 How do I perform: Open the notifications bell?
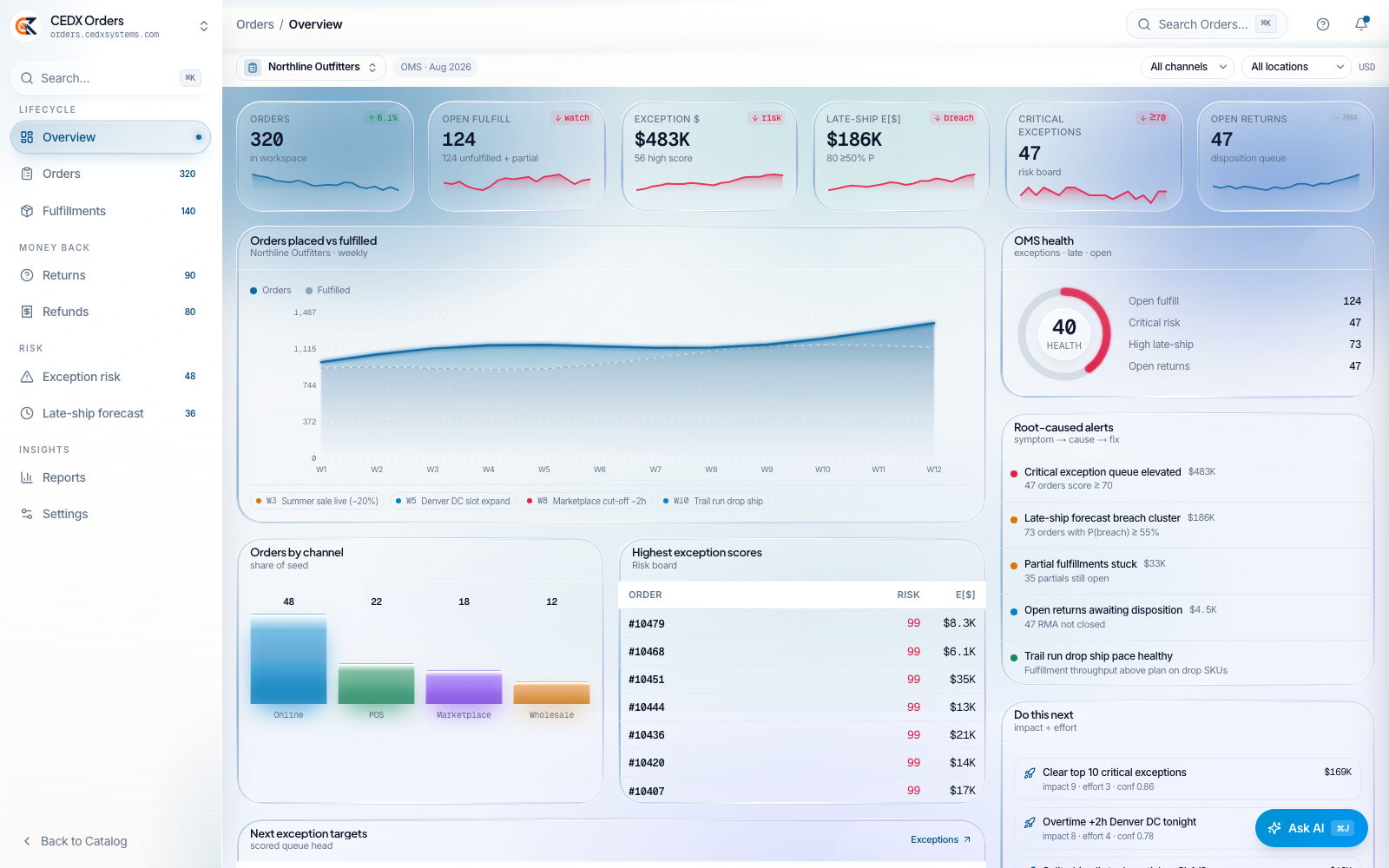1361,24
